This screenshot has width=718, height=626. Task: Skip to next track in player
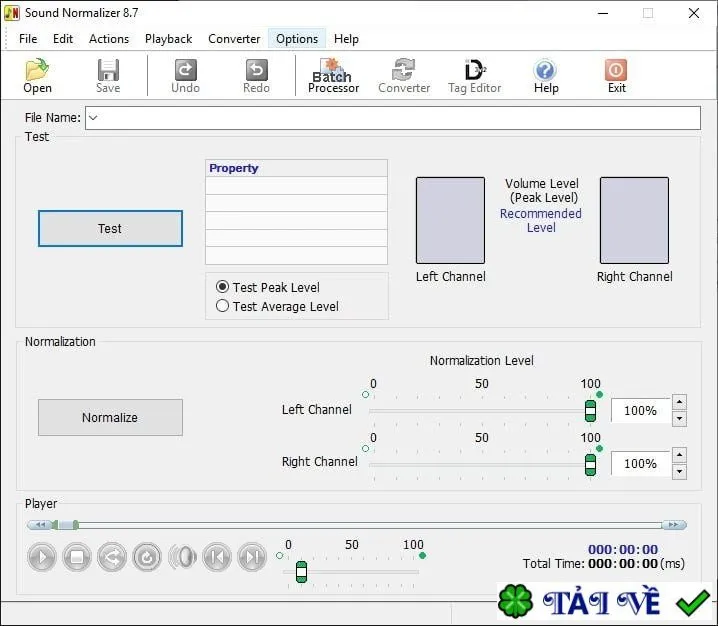(x=252, y=557)
